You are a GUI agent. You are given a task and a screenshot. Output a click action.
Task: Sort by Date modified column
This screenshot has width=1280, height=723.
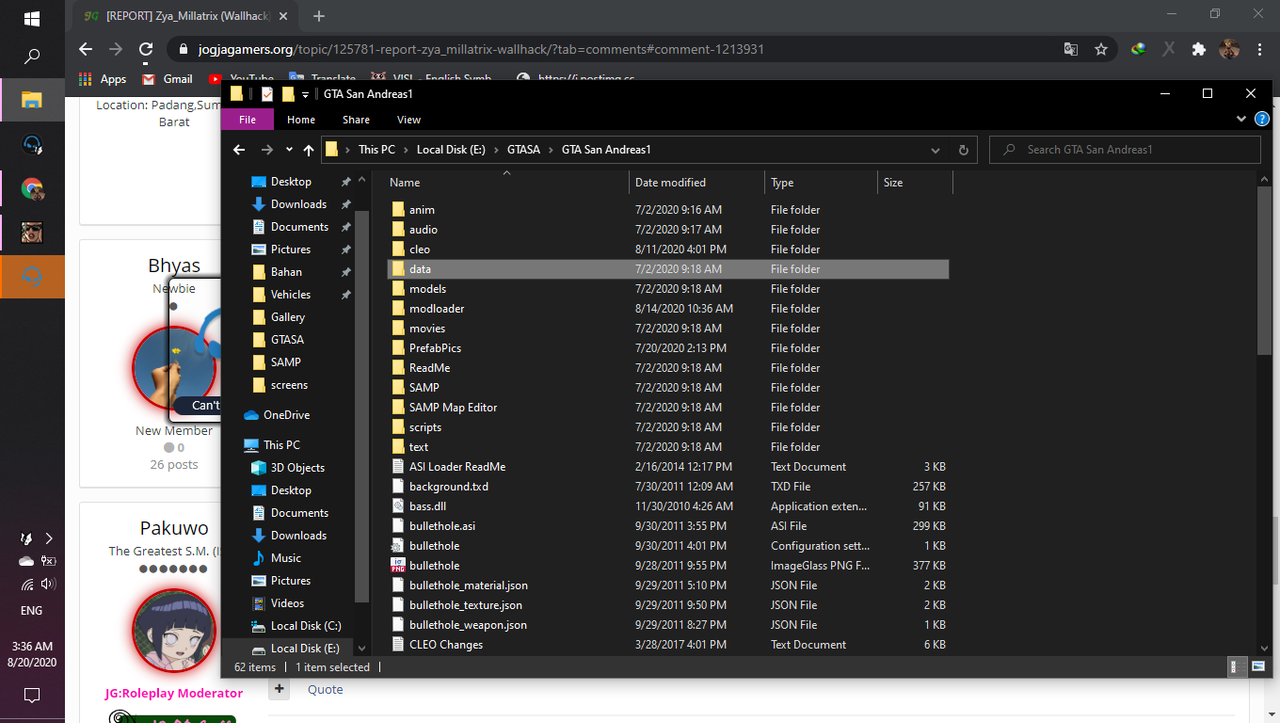pos(697,183)
